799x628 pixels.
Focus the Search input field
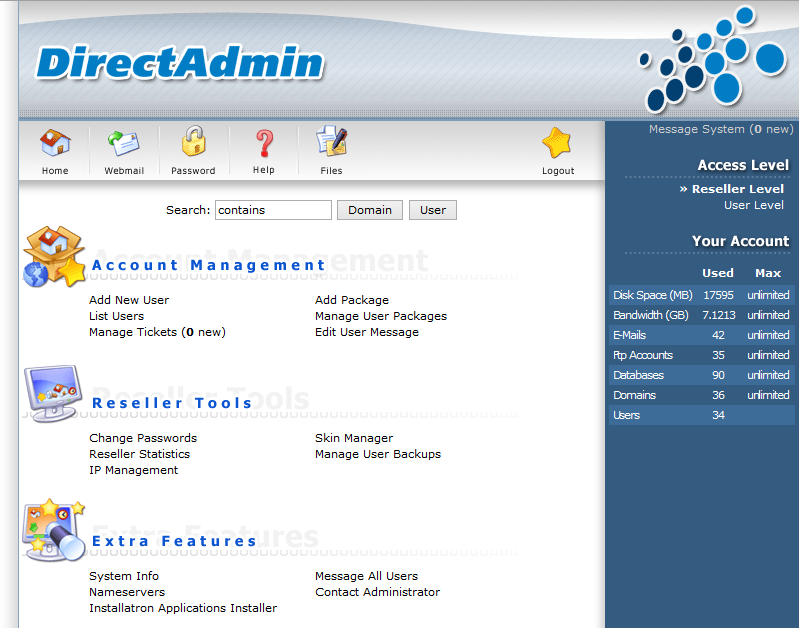(273, 210)
